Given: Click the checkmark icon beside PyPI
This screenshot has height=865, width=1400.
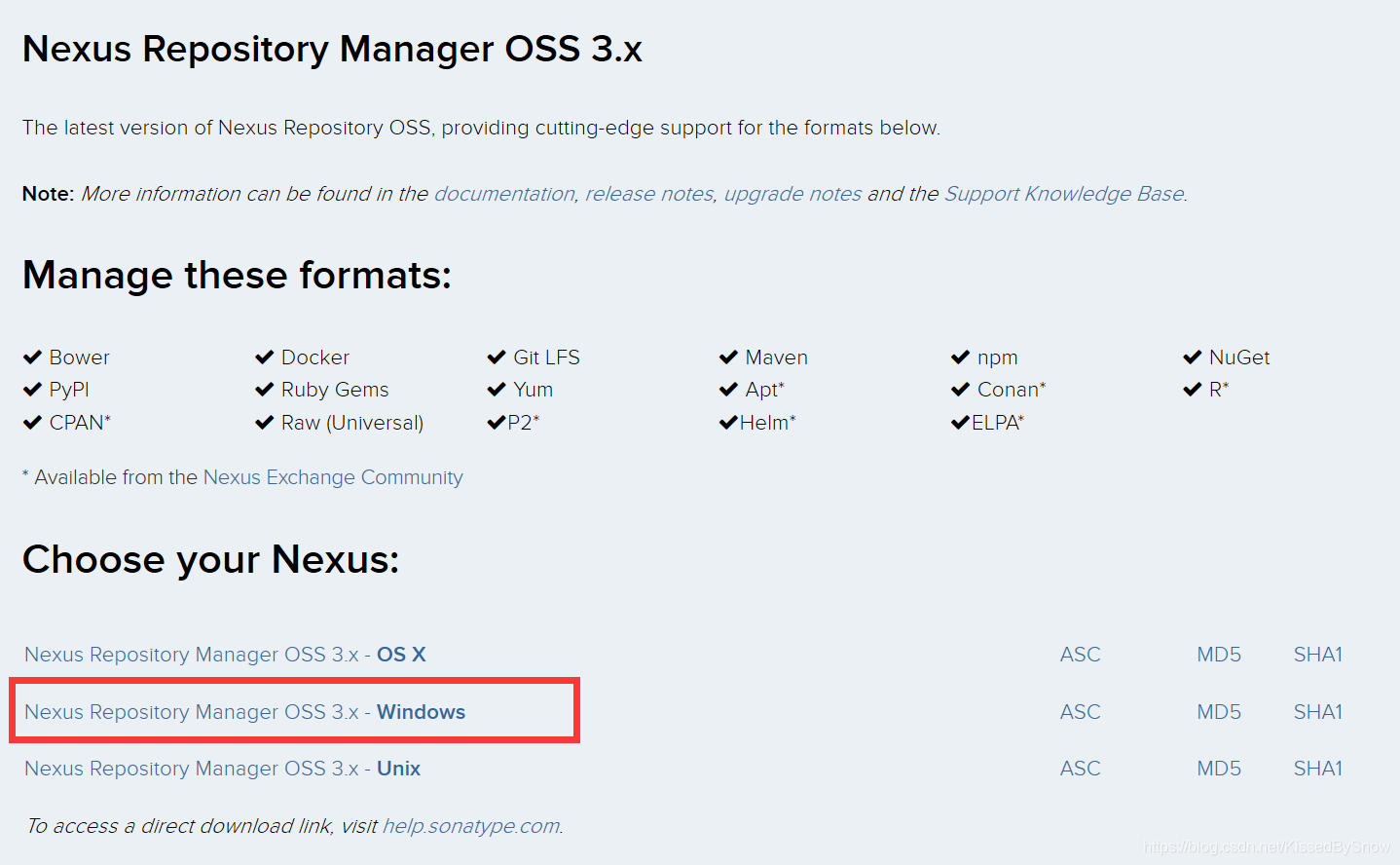Looking at the screenshot, I should pyautogui.click(x=32, y=390).
